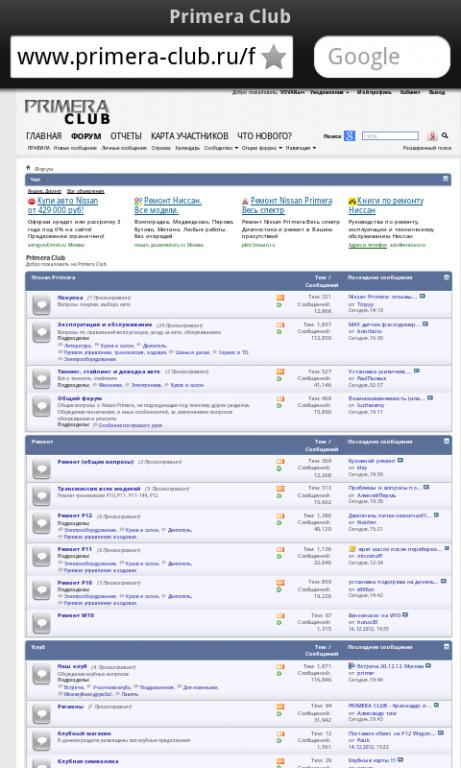
Task: Go to last post icon for Кузовной ремонт
Action: pyautogui.click(x=400, y=460)
